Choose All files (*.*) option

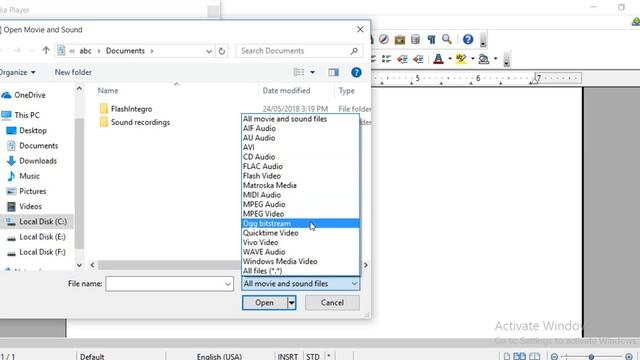[x=300, y=271]
